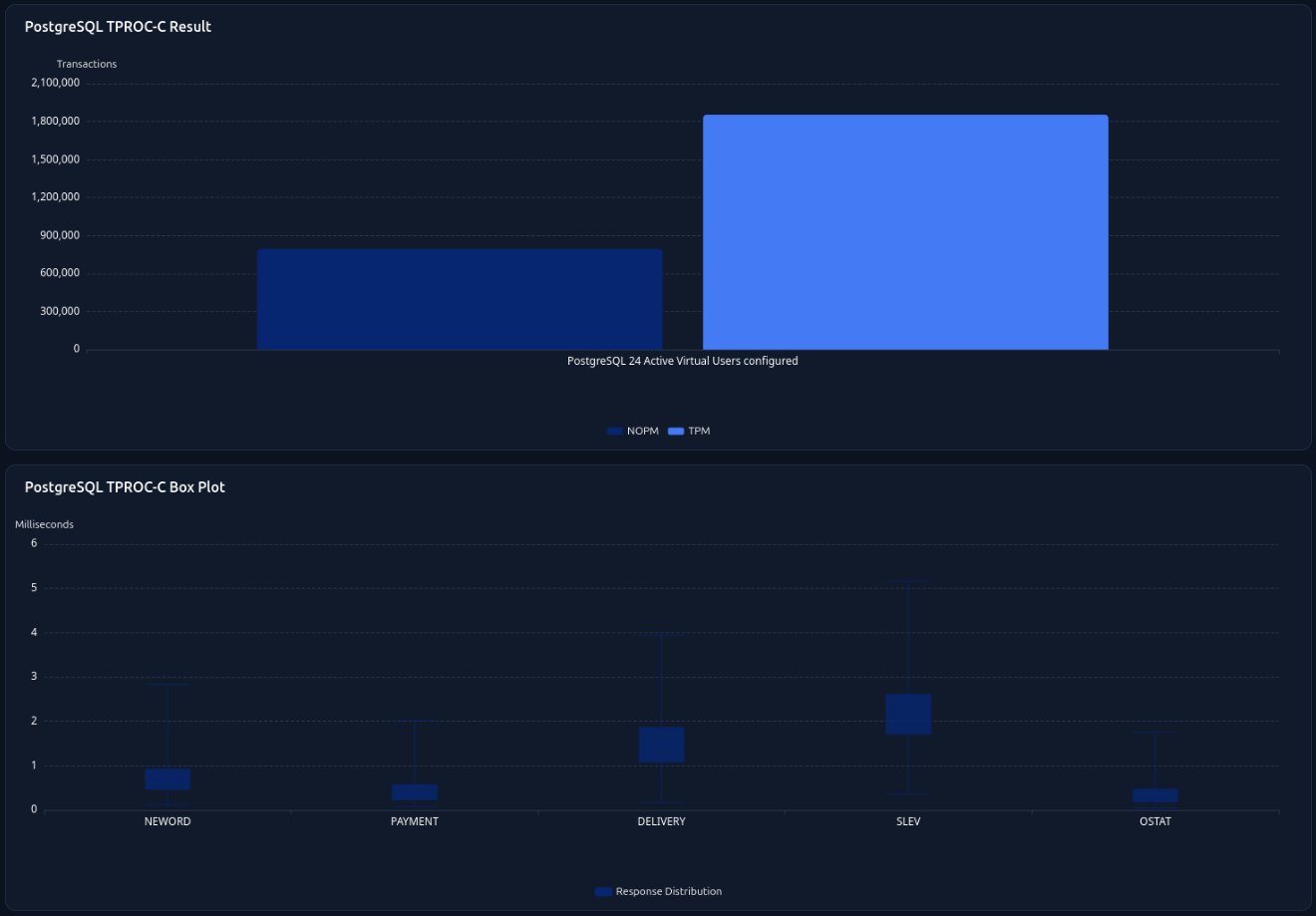
Task: Select the DELIVERY response-time box
Action: tap(662, 745)
